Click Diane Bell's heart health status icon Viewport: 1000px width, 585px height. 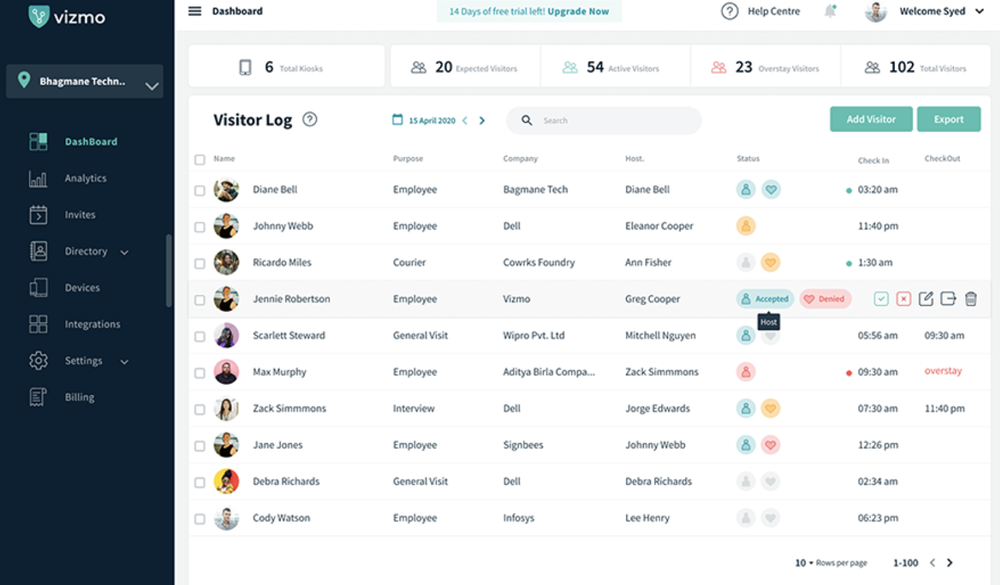pyautogui.click(x=770, y=189)
